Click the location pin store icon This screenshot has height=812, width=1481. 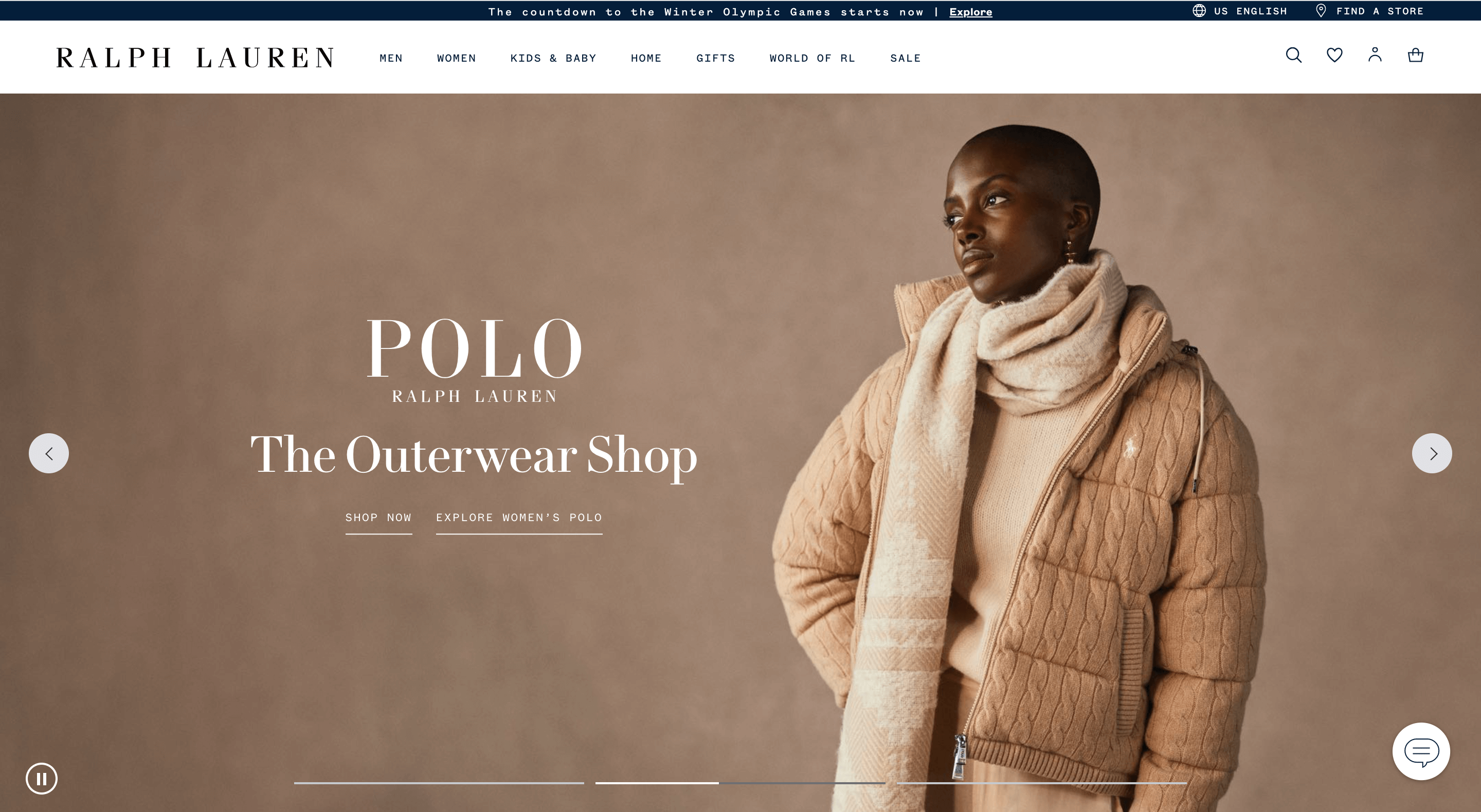pyautogui.click(x=1321, y=11)
